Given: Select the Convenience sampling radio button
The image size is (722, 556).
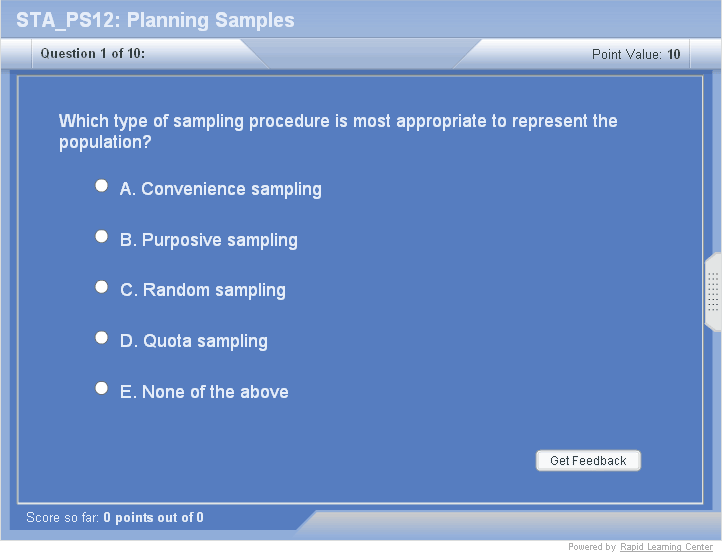Looking at the screenshot, I should click(x=101, y=186).
